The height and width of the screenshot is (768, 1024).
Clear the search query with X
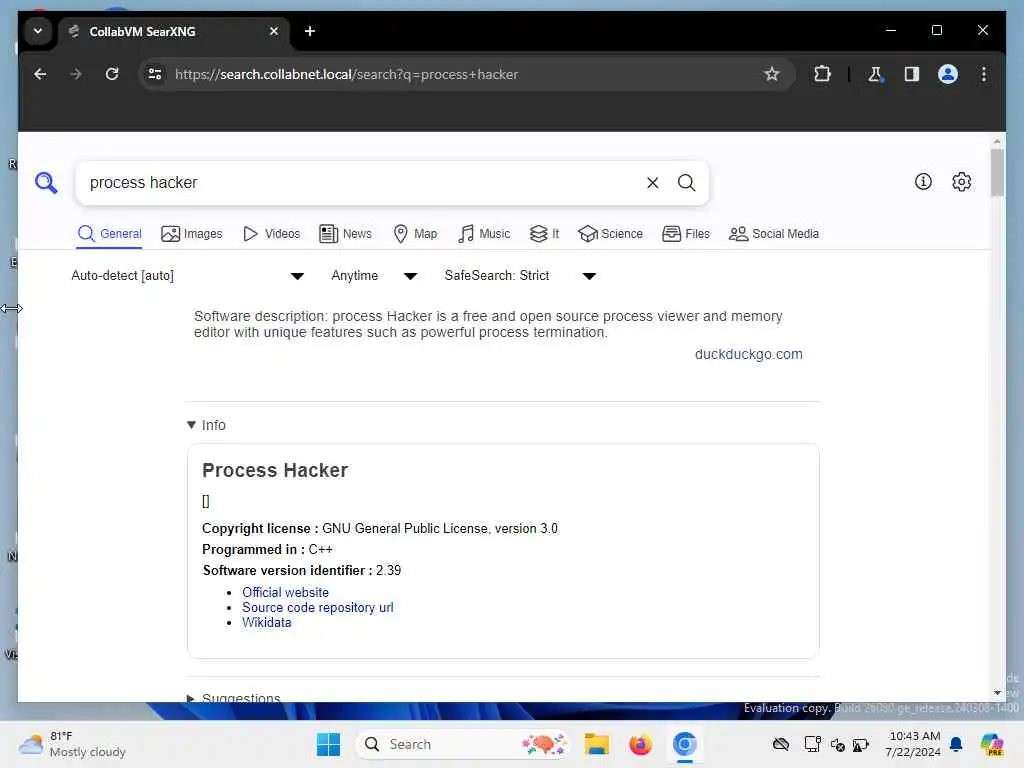point(652,183)
